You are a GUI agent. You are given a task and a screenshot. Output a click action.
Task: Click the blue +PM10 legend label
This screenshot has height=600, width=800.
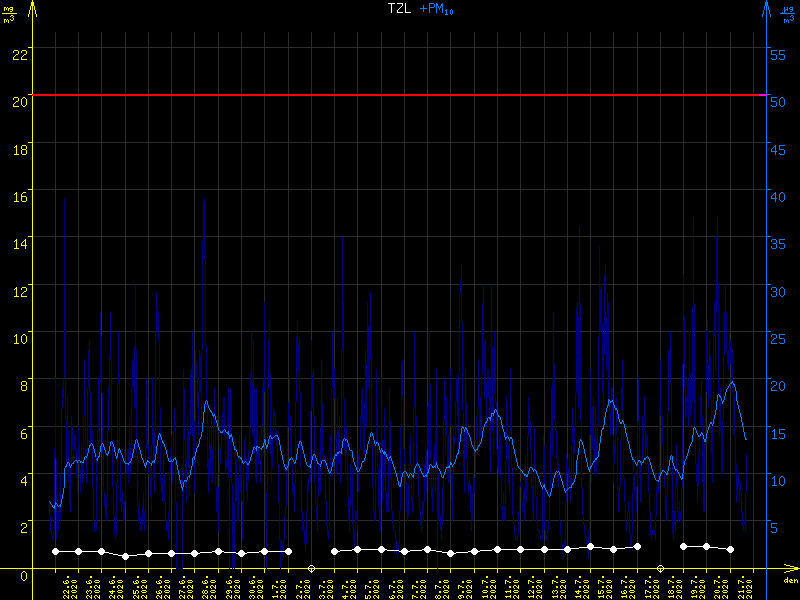(x=437, y=9)
